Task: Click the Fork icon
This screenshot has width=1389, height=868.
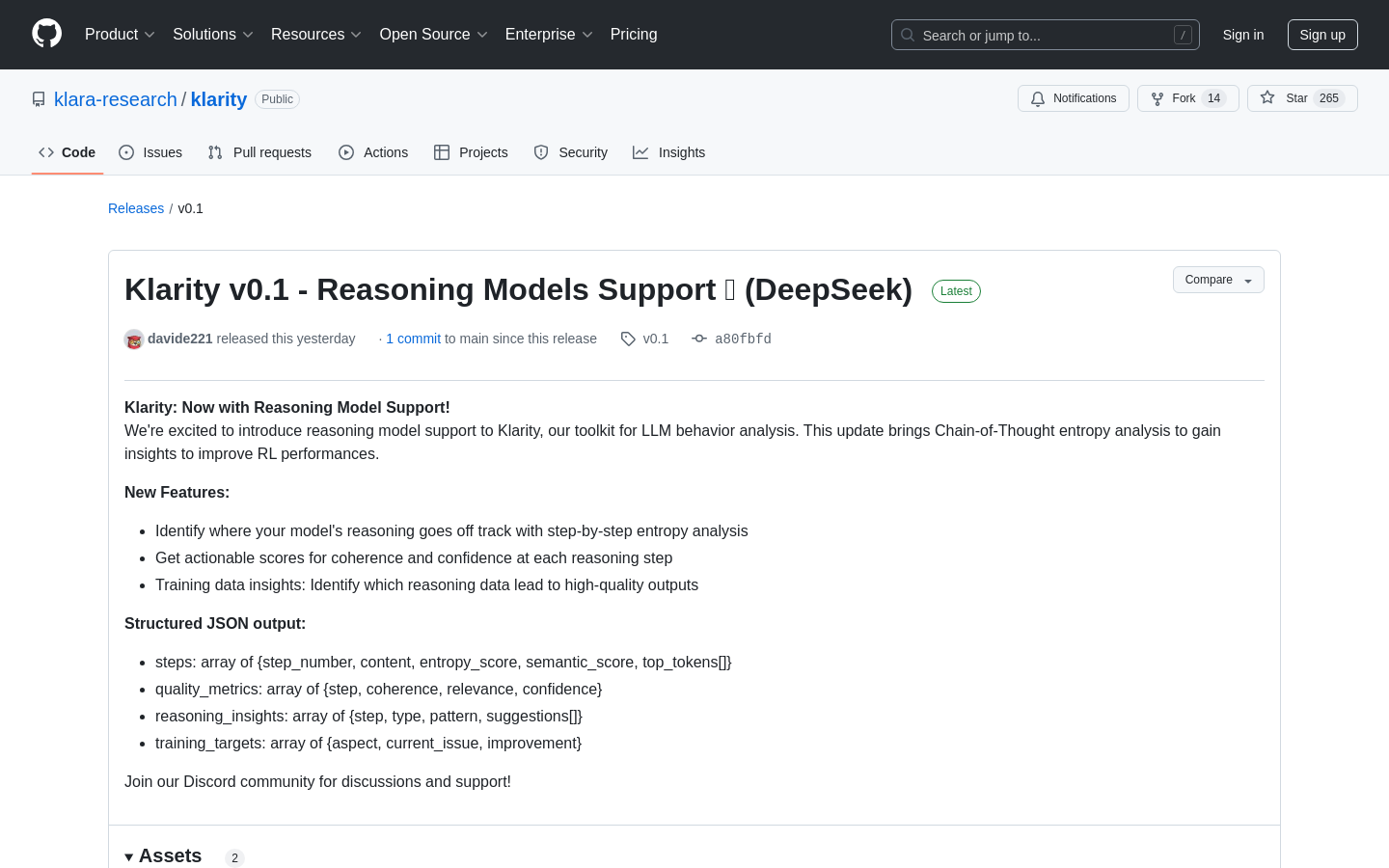Action: [1157, 98]
